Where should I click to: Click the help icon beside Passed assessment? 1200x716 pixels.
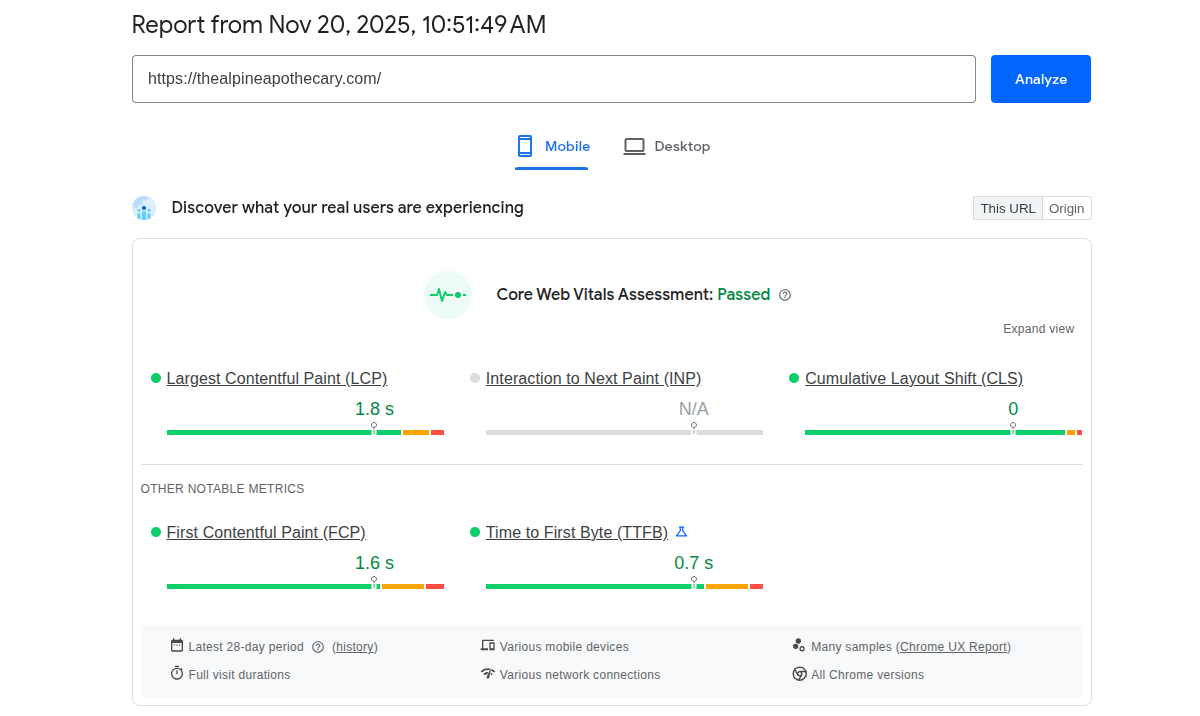[x=785, y=295]
